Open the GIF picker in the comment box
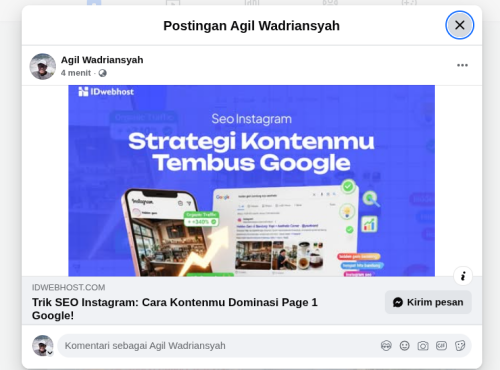The height and width of the screenshot is (370, 500). [x=441, y=346]
